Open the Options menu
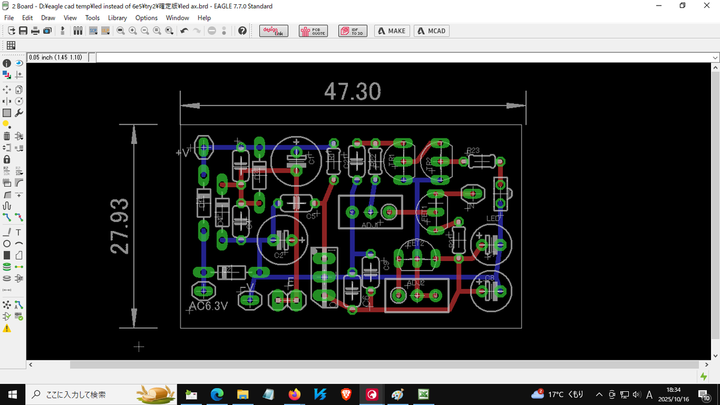This screenshot has height=405, width=720. click(146, 18)
